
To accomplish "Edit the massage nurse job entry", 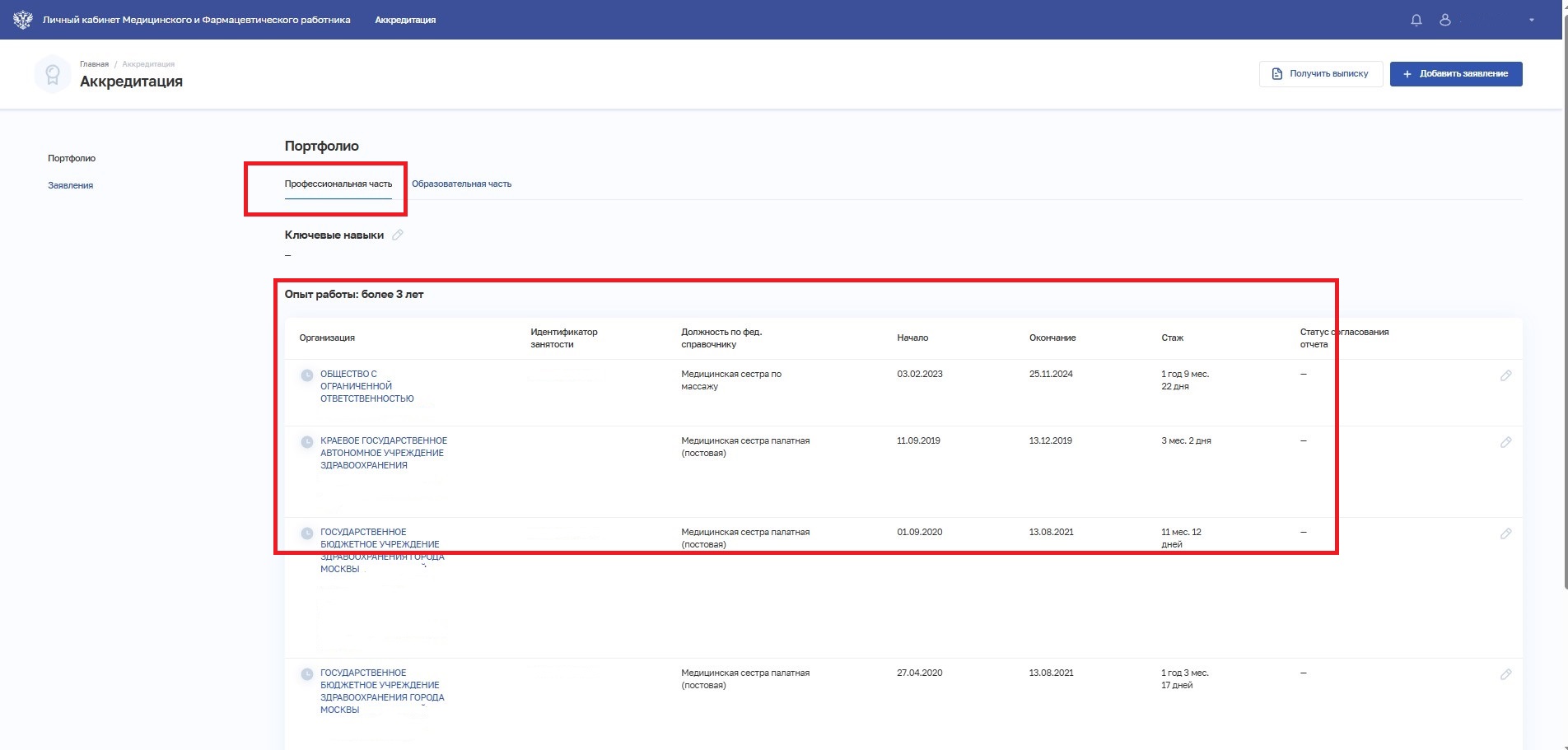I will click(1505, 375).
